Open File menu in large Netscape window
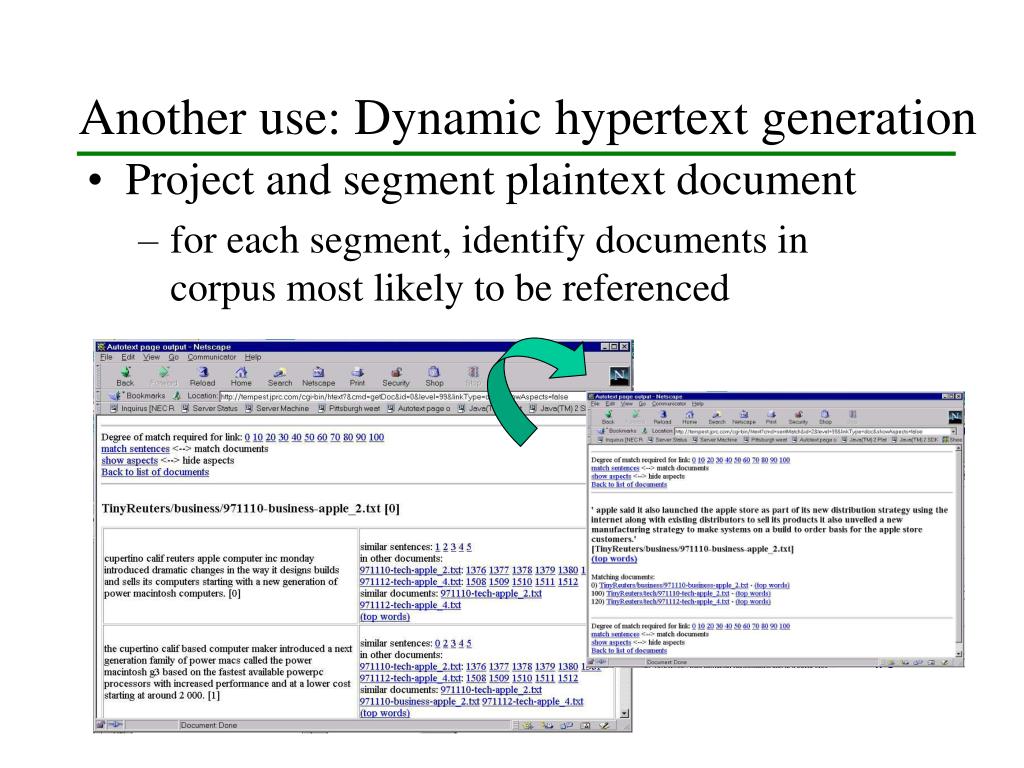 tap(106, 357)
